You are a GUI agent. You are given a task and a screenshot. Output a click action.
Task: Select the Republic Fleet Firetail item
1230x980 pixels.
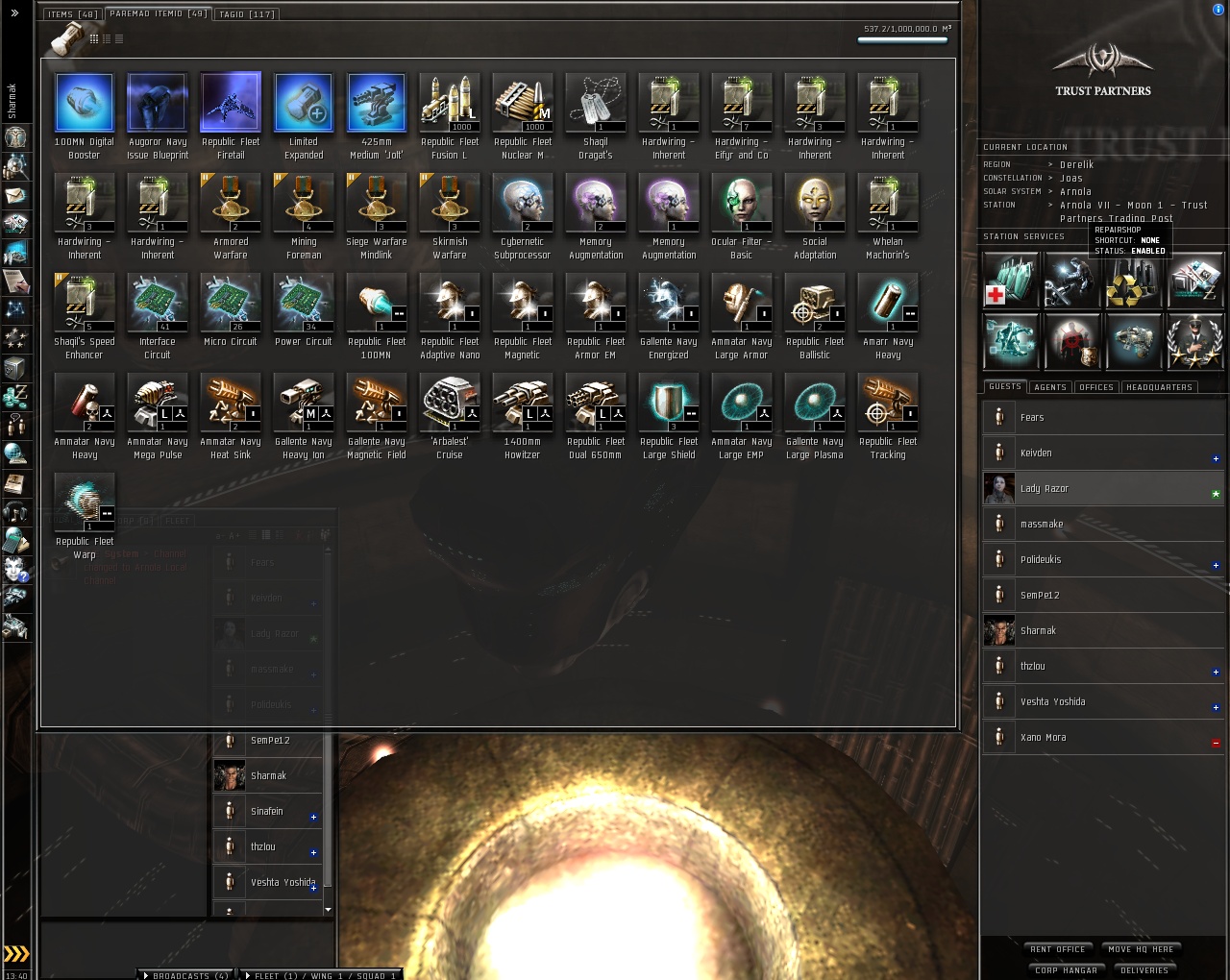coord(231,116)
